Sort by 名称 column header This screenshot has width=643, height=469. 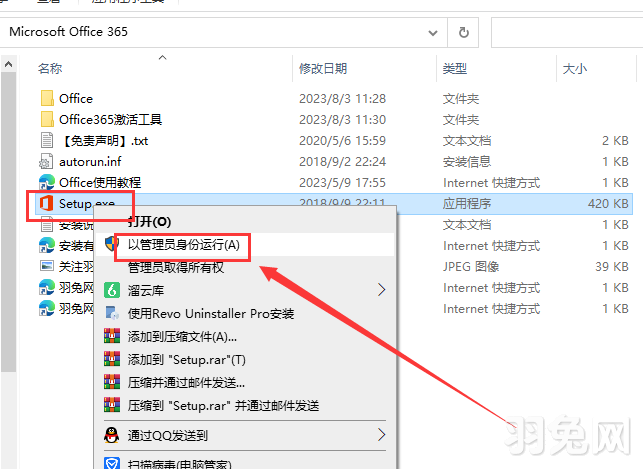(x=50, y=68)
